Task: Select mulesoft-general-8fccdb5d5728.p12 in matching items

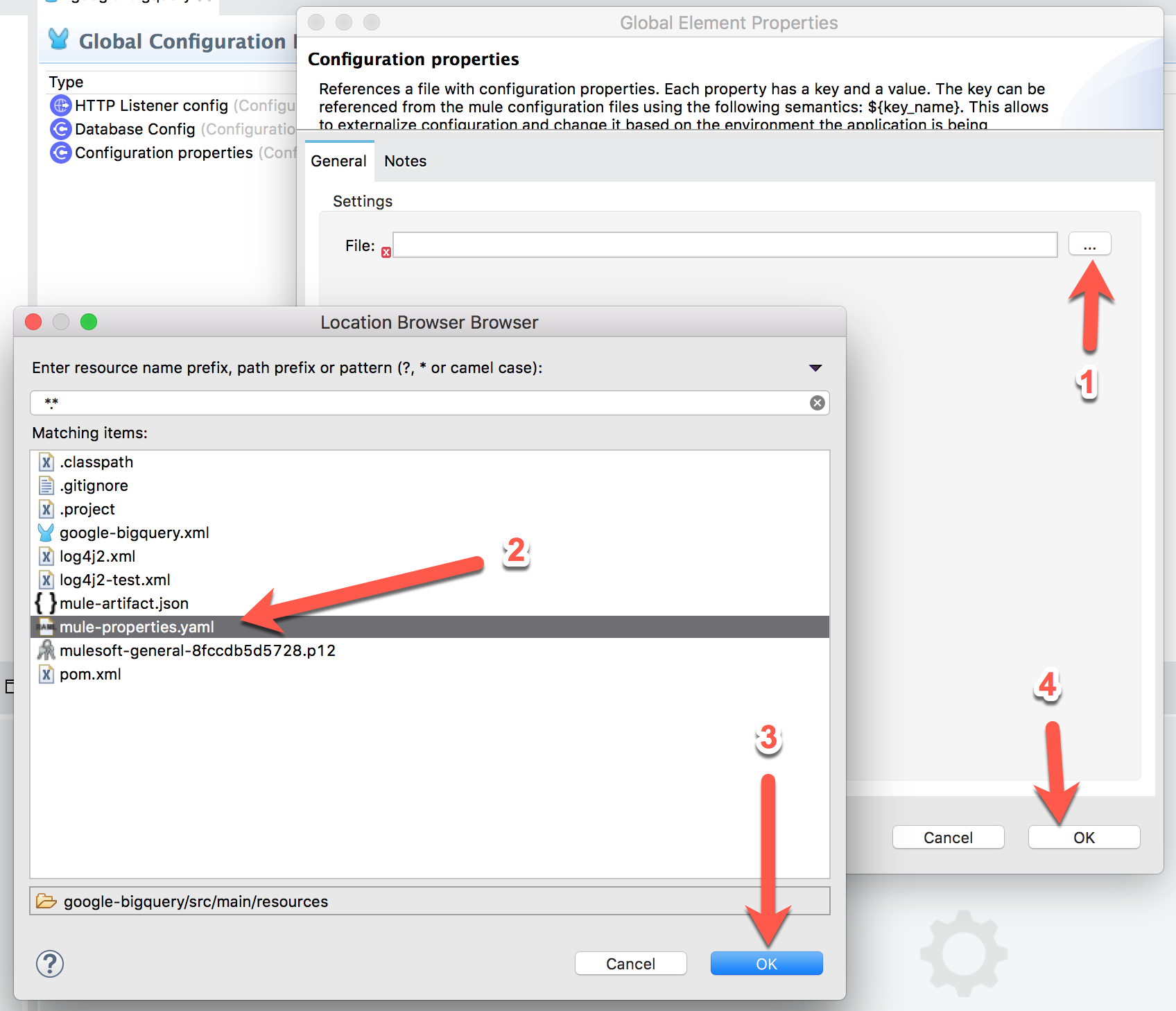Action: tap(430, 650)
